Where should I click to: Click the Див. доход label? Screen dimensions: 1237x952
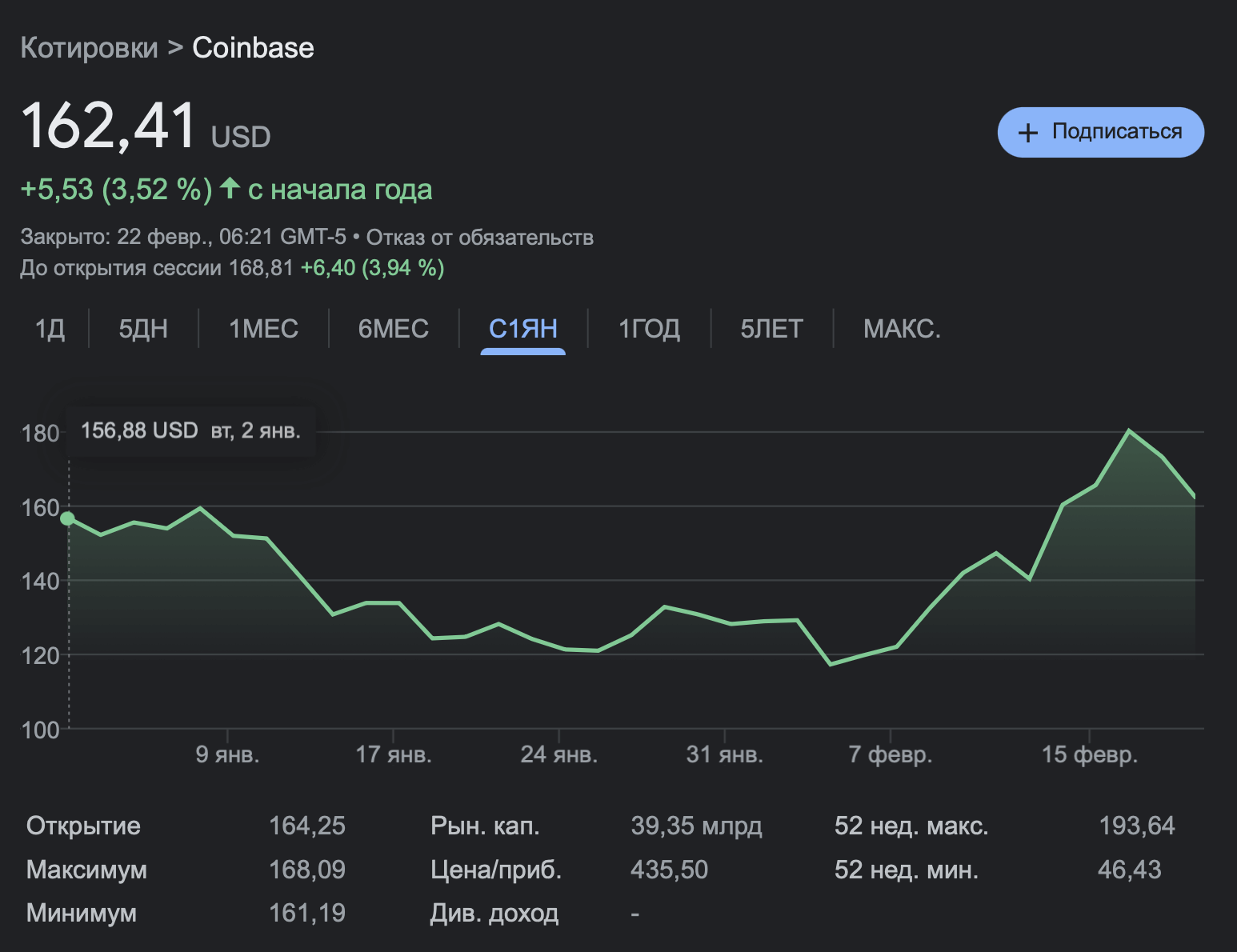(494, 913)
